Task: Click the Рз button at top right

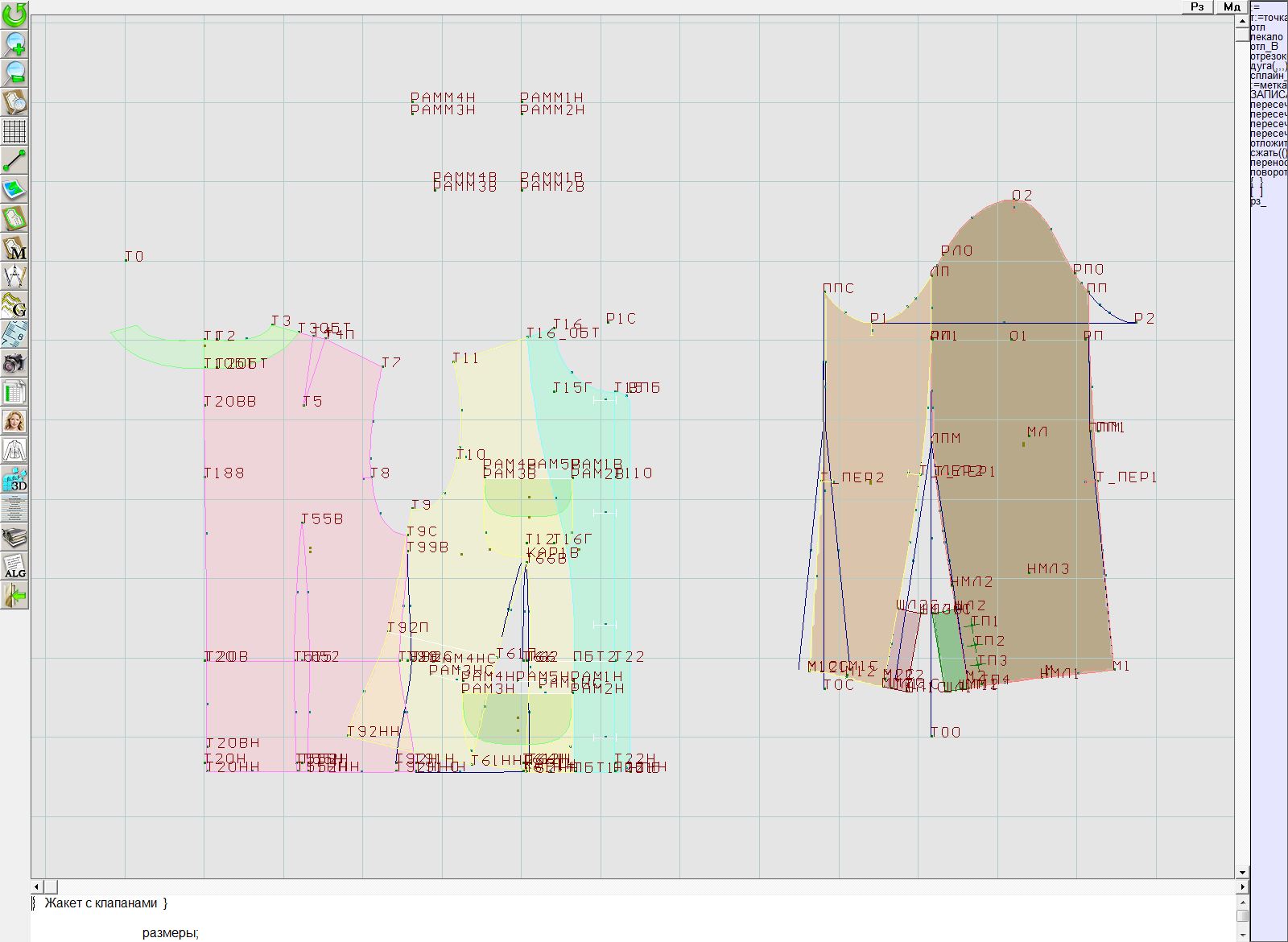Action: (1198, 6)
